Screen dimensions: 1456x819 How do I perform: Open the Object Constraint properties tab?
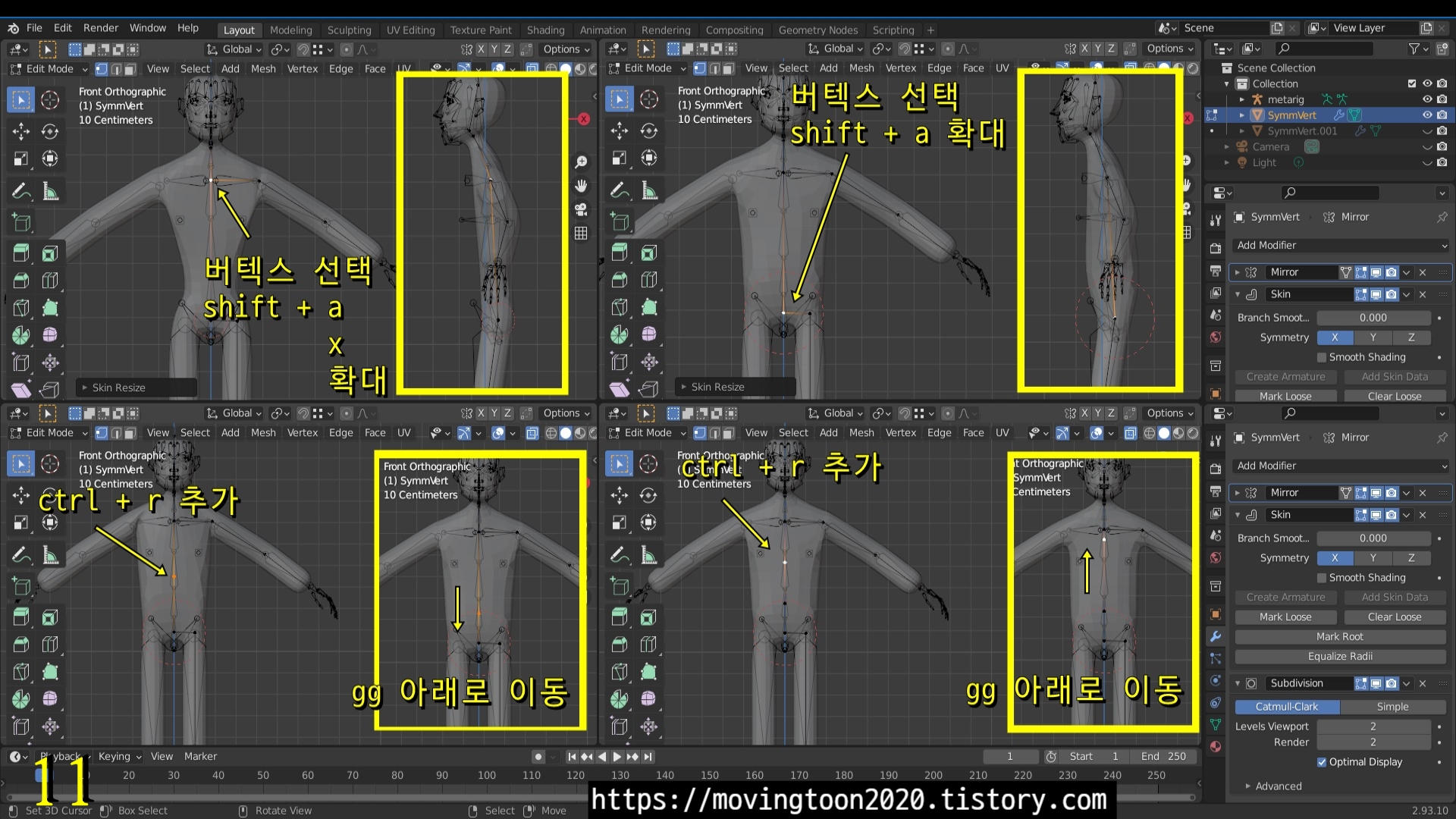tap(1216, 703)
